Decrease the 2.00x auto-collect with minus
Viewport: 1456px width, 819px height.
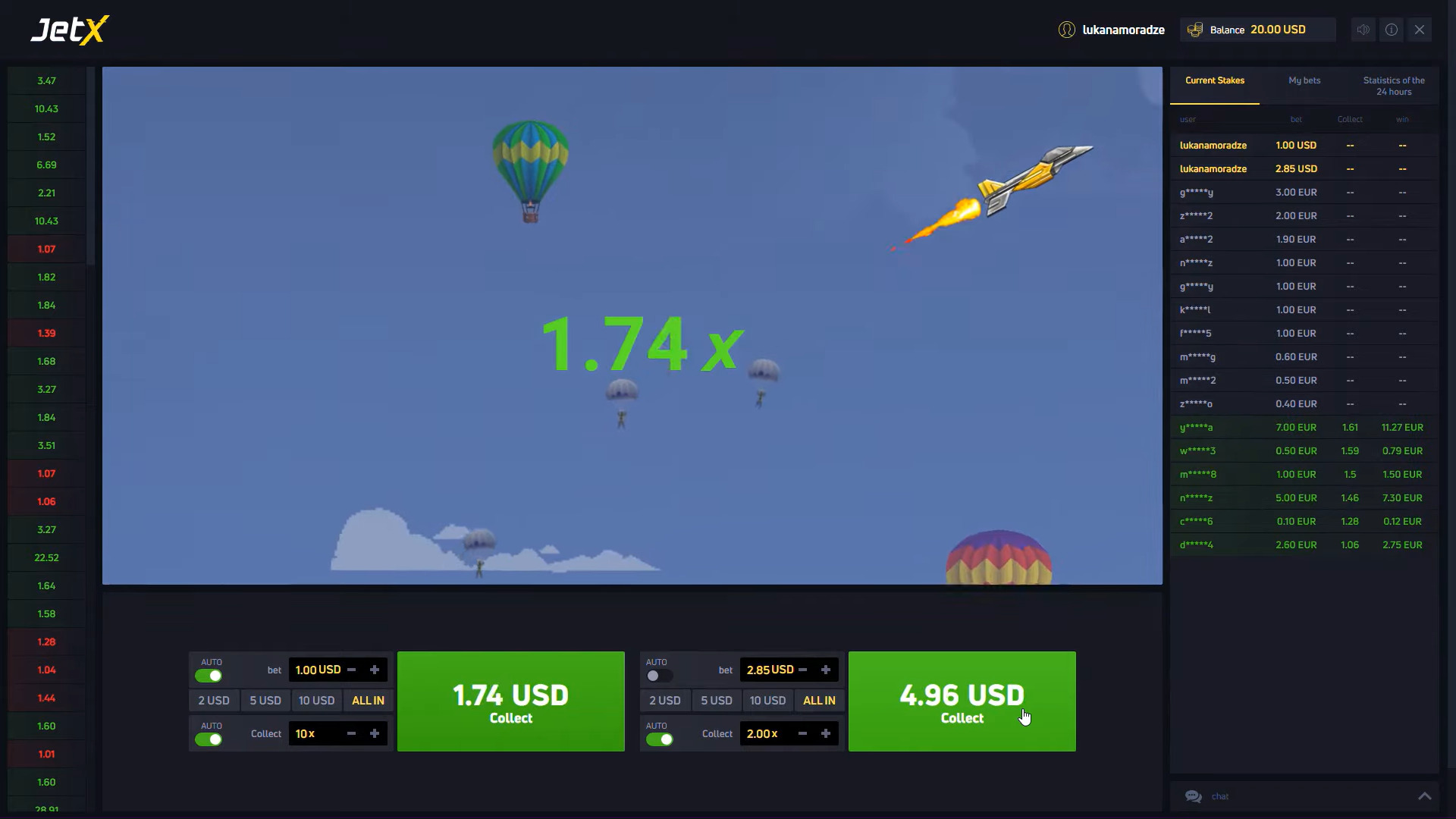pyautogui.click(x=802, y=733)
